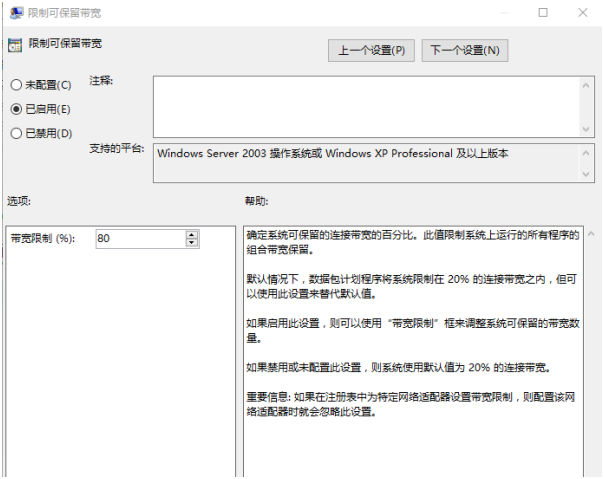Click the policy setting icon beside 限制可保留带宽 heading
The image size is (604, 479).
point(15,45)
